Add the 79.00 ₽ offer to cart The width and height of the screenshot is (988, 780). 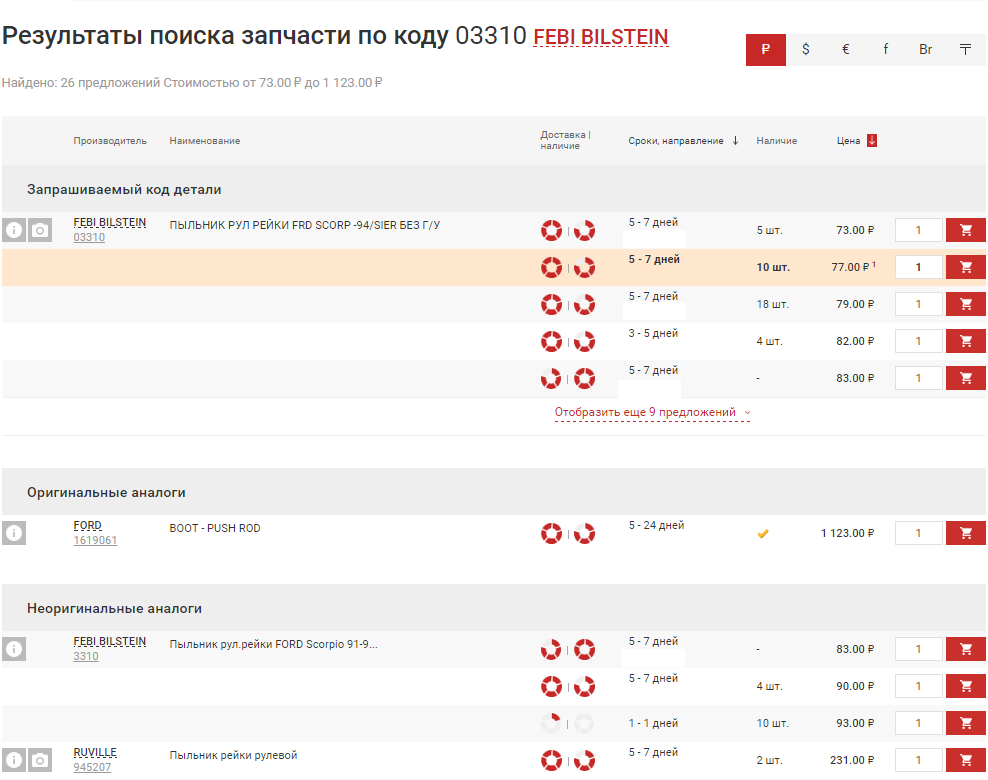click(x=965, y=304)
